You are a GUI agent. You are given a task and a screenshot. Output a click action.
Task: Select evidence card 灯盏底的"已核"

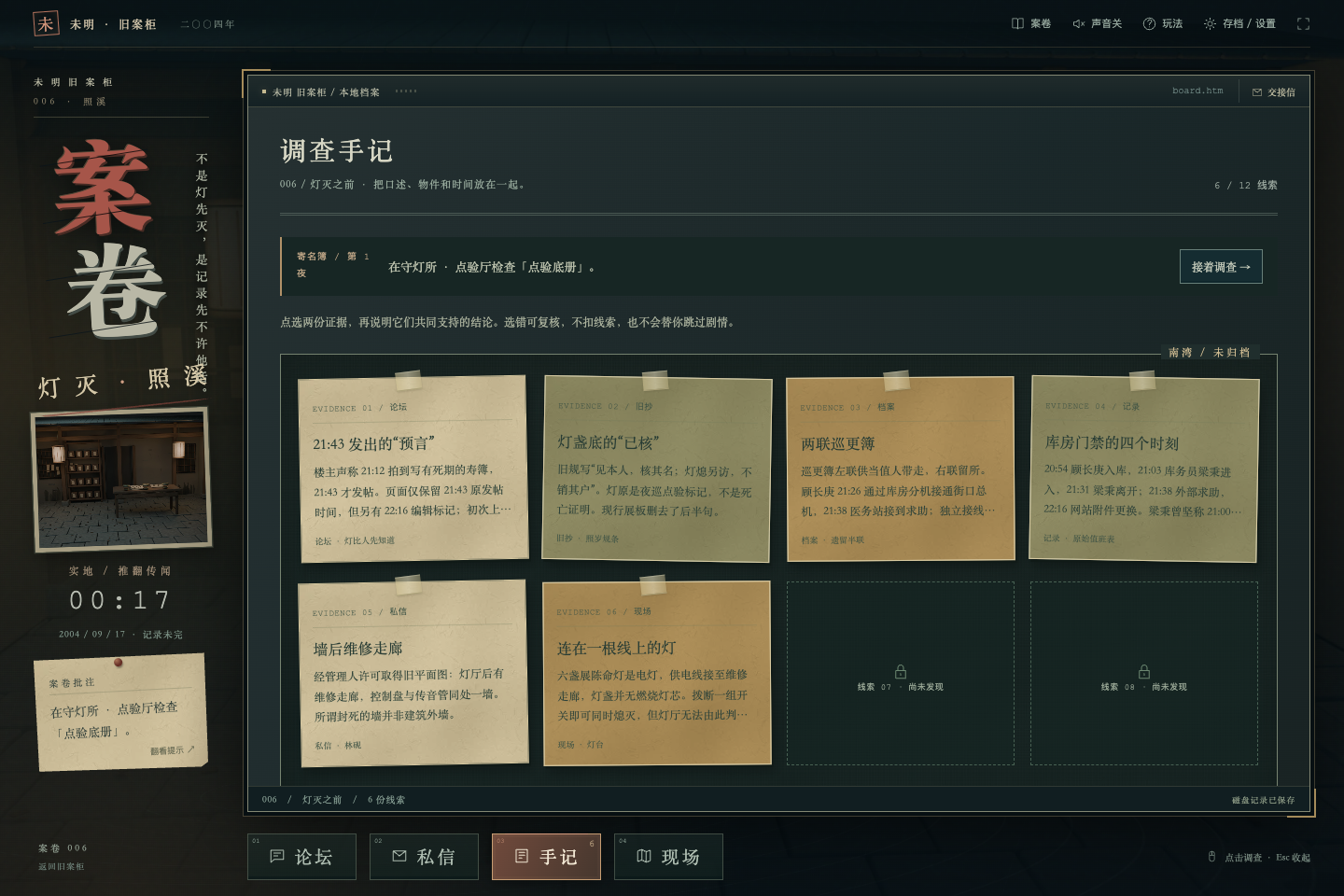657,469
